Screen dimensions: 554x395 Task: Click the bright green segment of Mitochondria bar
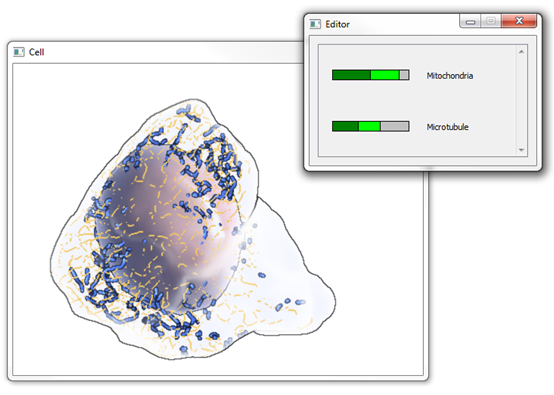coord(385,75)
